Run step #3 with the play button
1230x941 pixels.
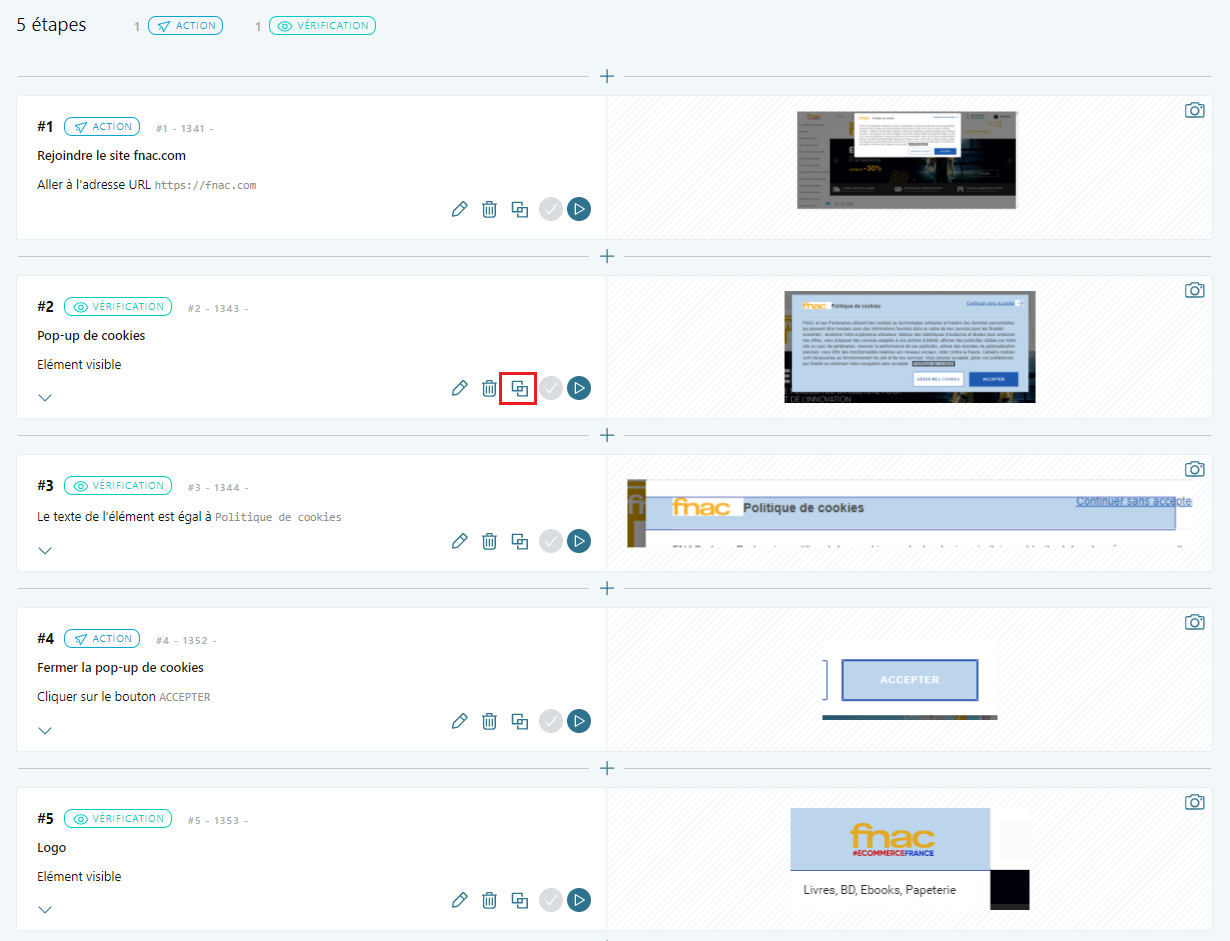point(579,541)
